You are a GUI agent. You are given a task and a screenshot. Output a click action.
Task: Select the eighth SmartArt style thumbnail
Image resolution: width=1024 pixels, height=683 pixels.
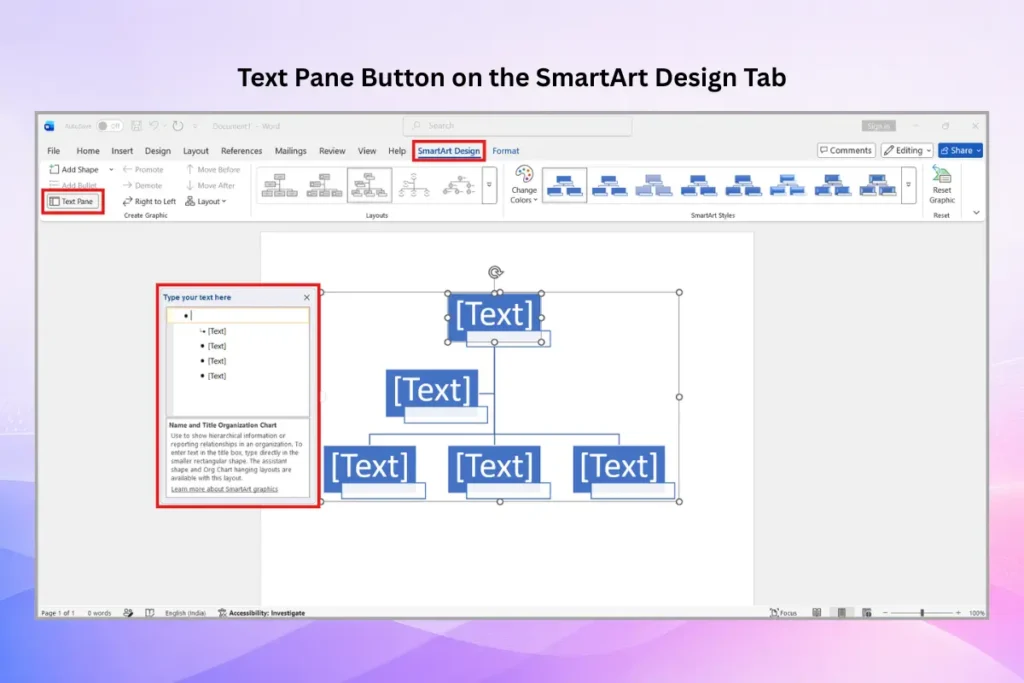[877, 185]
